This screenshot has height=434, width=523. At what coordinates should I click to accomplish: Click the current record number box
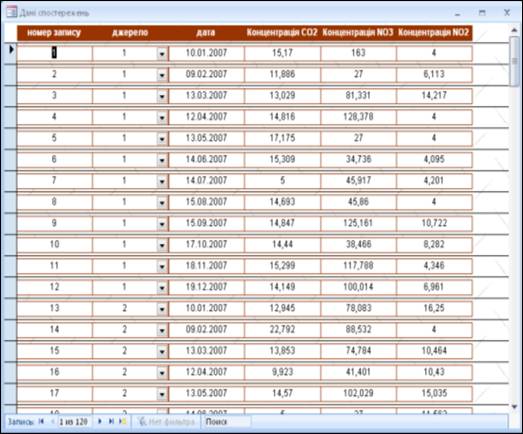(x=74, y=422)
